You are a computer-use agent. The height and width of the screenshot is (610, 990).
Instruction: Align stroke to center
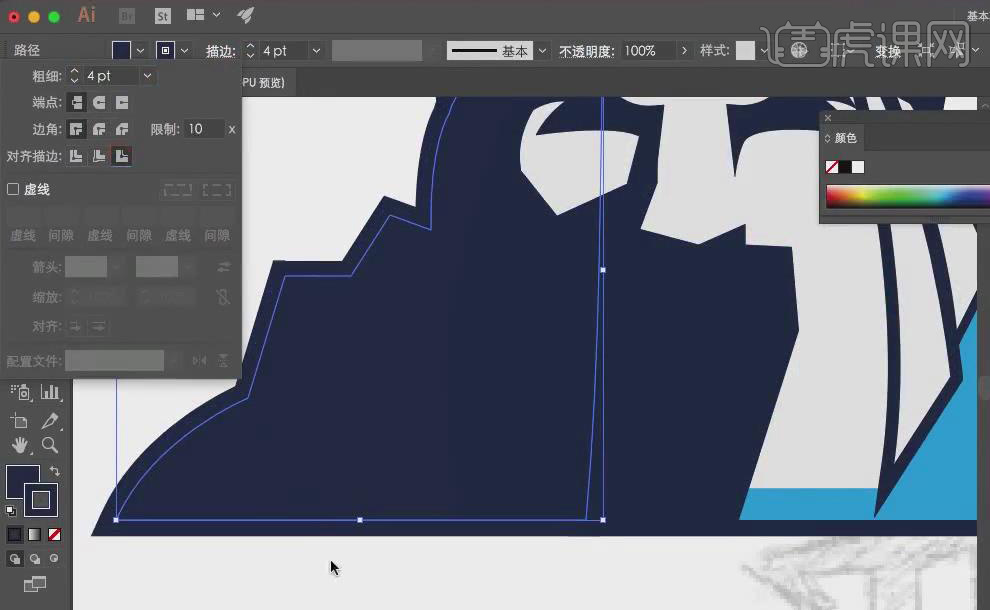pyautogui.click(x=76, y=156)
